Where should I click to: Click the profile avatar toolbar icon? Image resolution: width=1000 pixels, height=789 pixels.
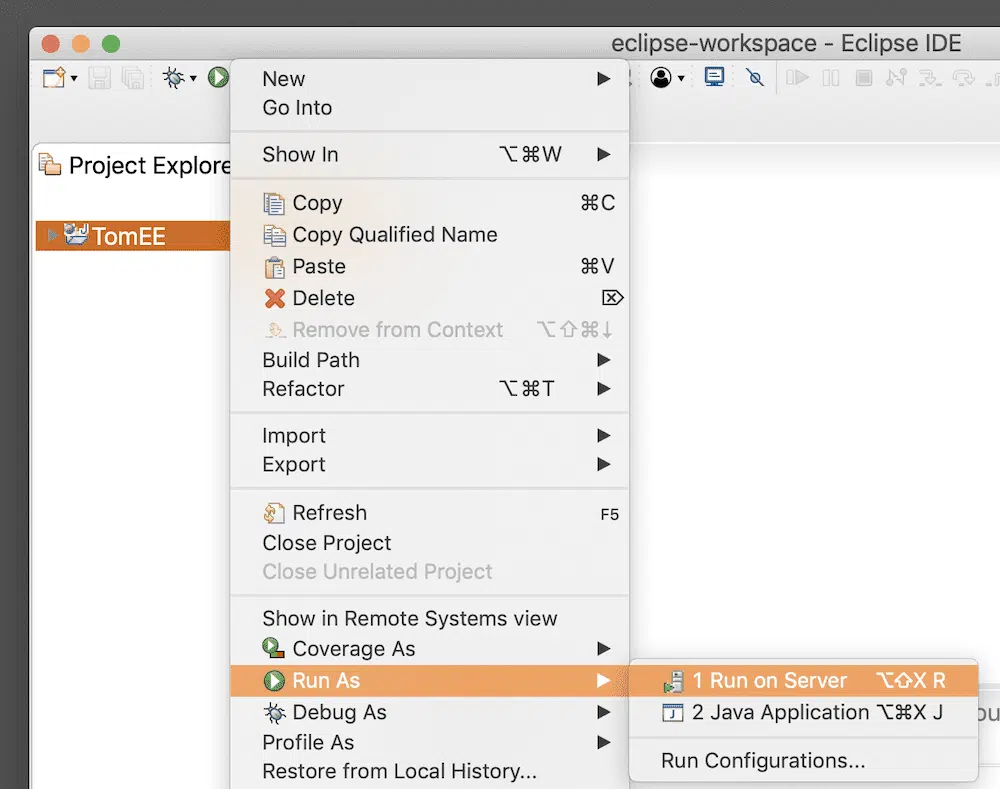coord(661,78)
